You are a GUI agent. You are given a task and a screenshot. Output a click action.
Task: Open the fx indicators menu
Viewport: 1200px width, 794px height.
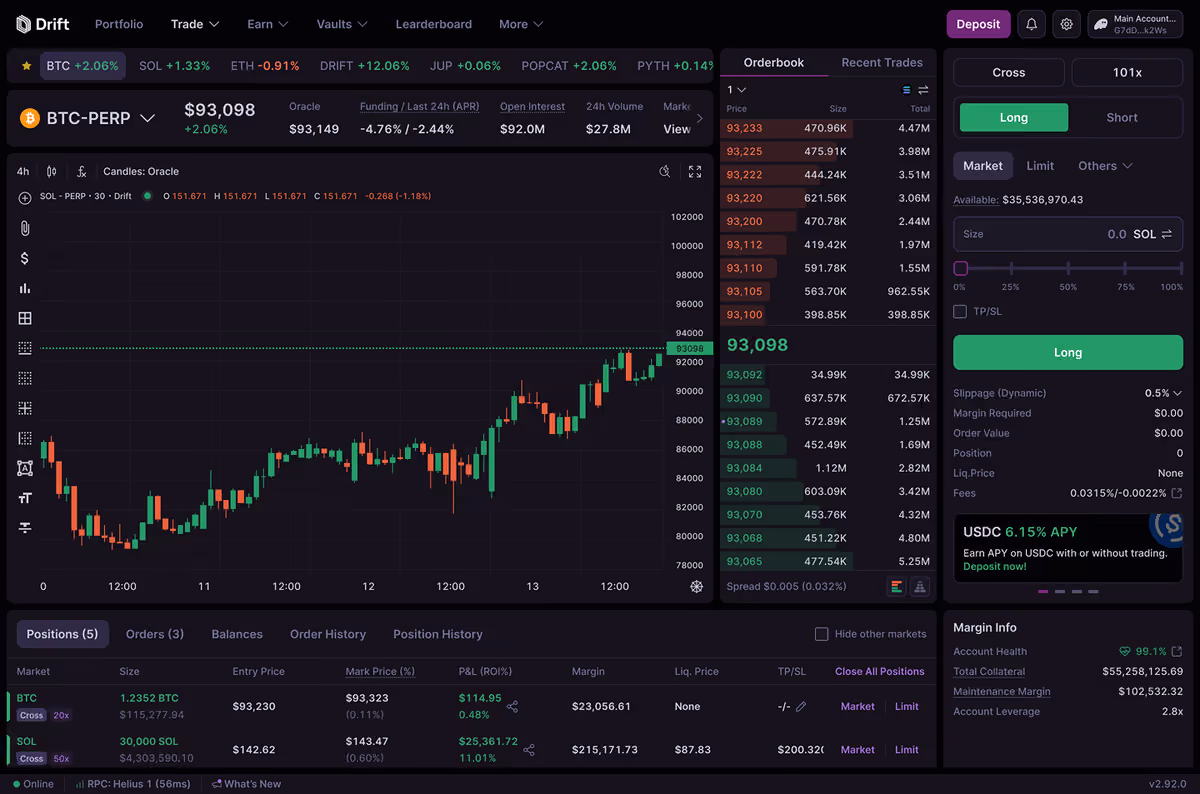[x=82, y=171]
